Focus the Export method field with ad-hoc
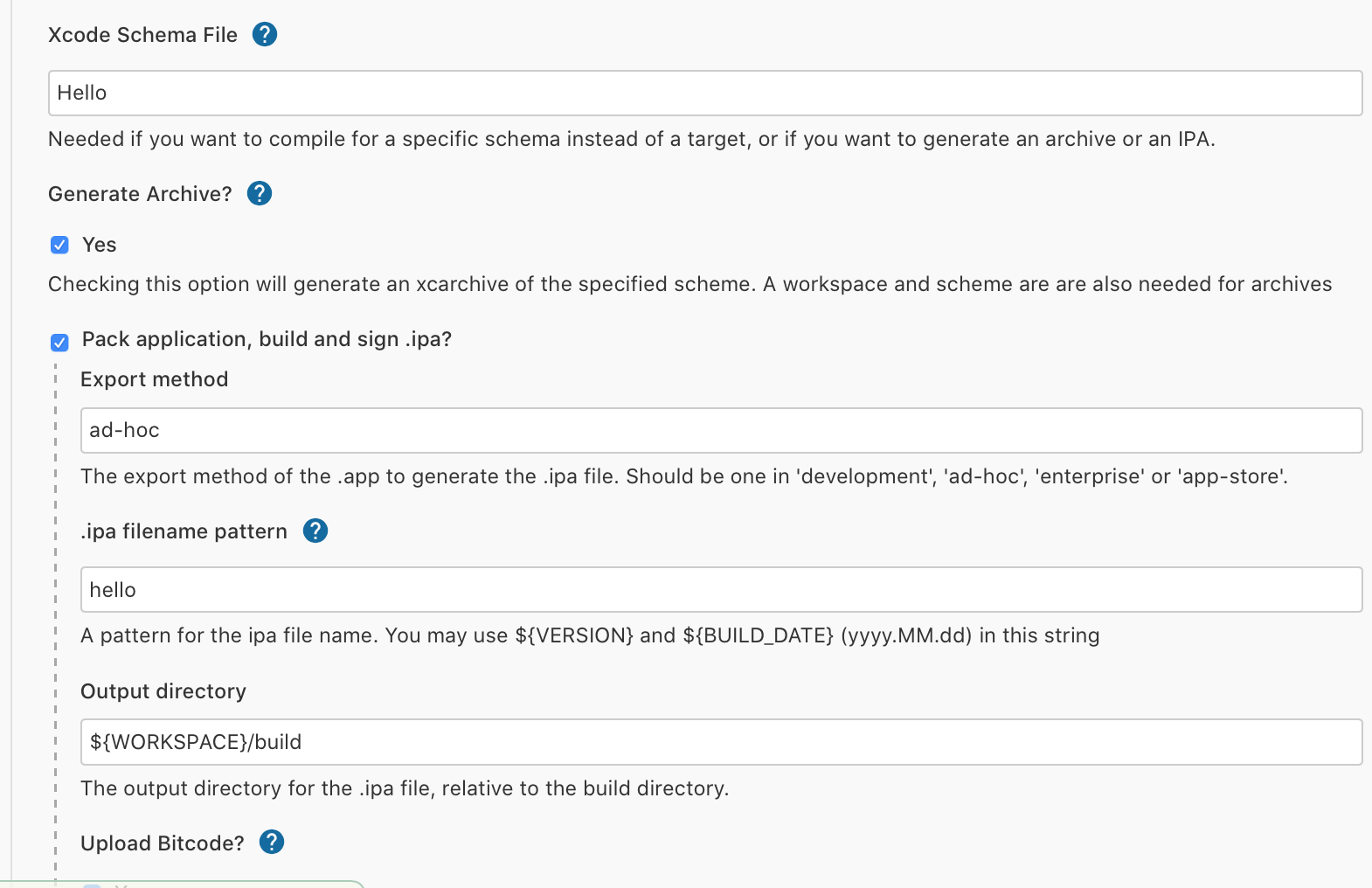1372x888 pixels. tap(720, 430)
